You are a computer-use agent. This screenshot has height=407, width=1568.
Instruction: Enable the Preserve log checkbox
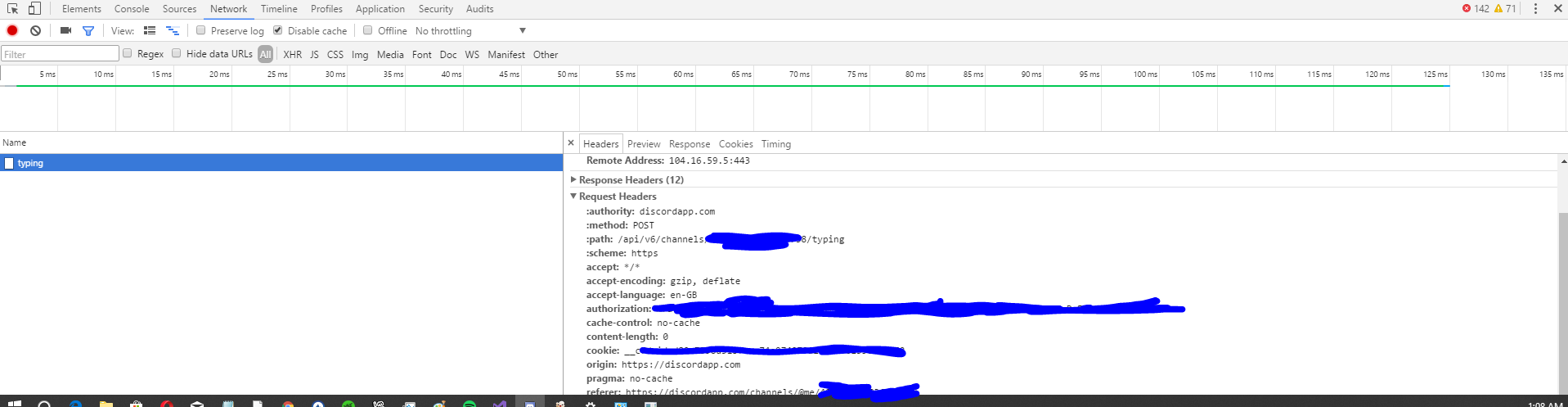(x=201, y=30)
